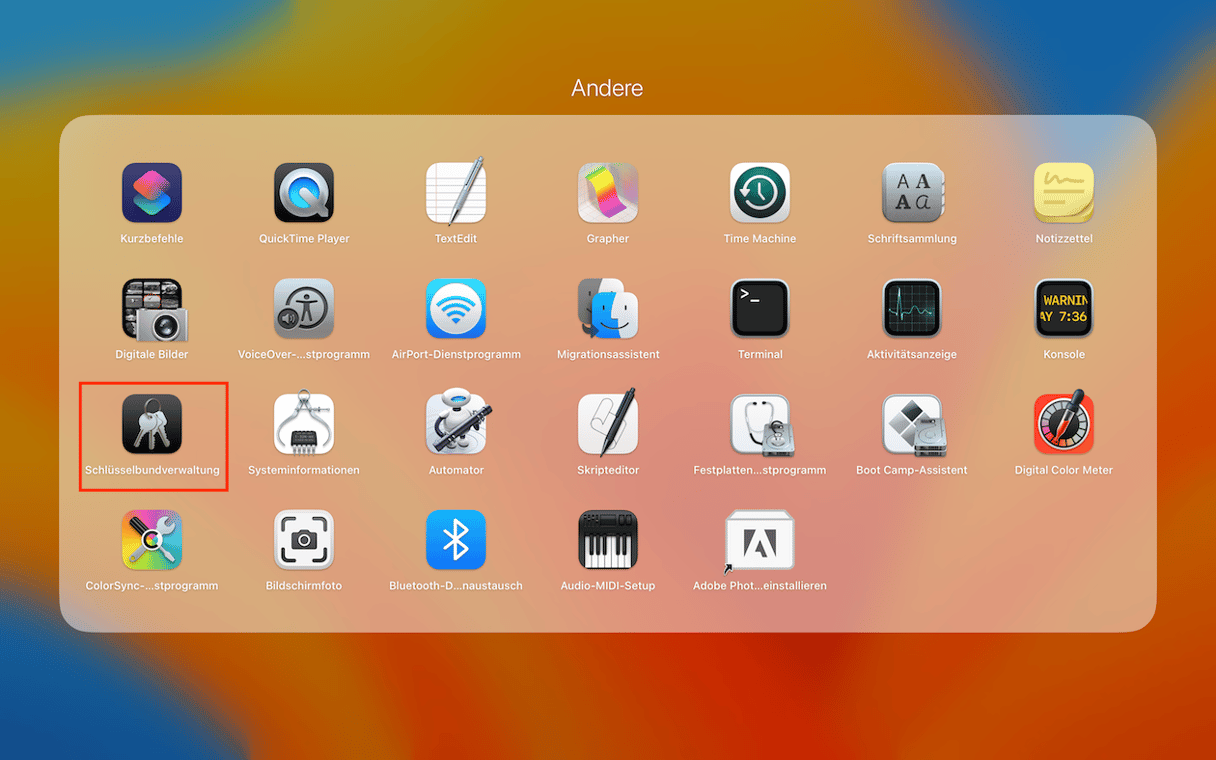This screenshot has height=760, width=1216.
Task: Select the "Andere" folder title
Action: pyautogui.click(x=607, y=88)
